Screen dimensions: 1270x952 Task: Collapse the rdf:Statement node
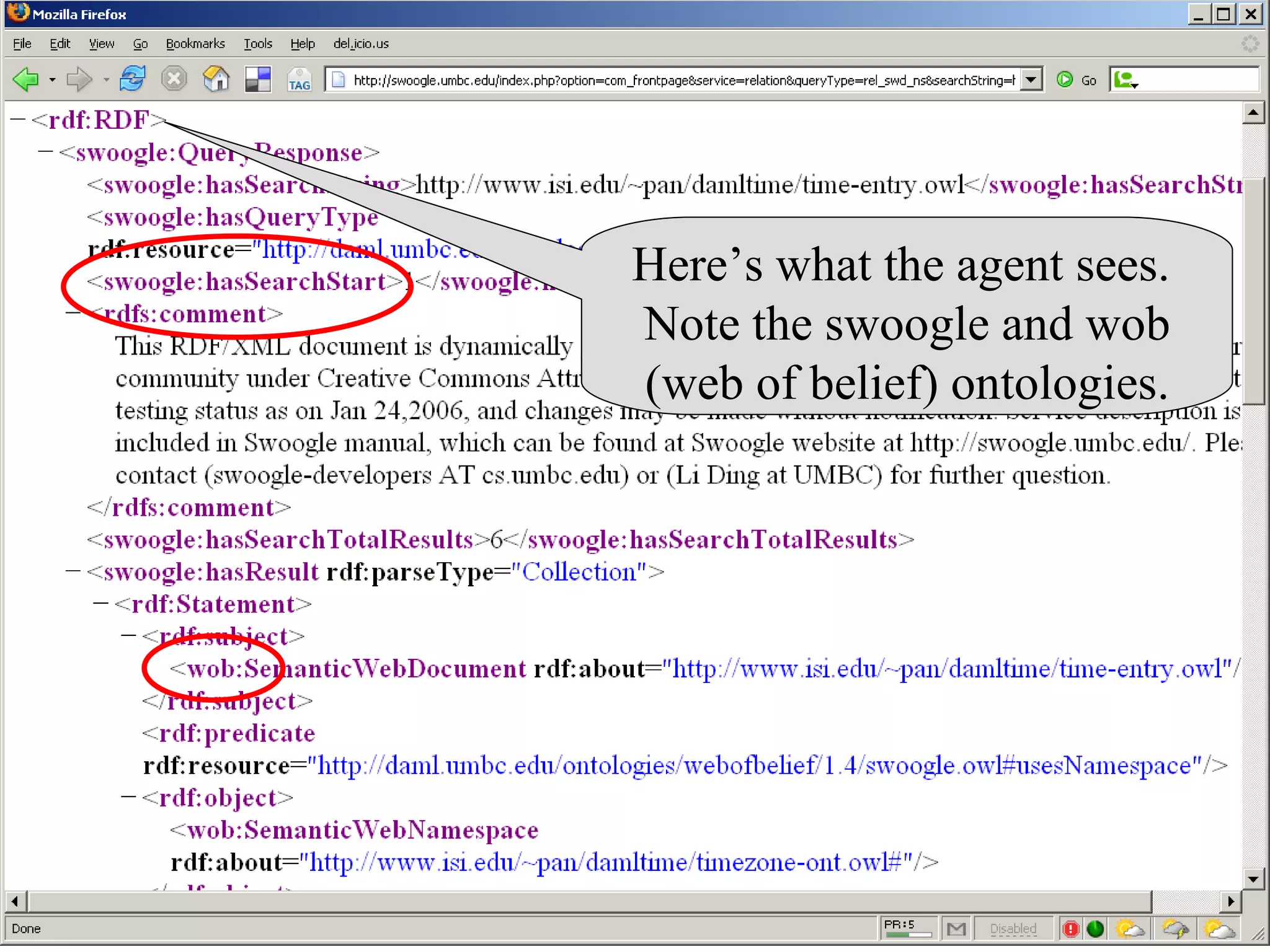pos(100,604)
